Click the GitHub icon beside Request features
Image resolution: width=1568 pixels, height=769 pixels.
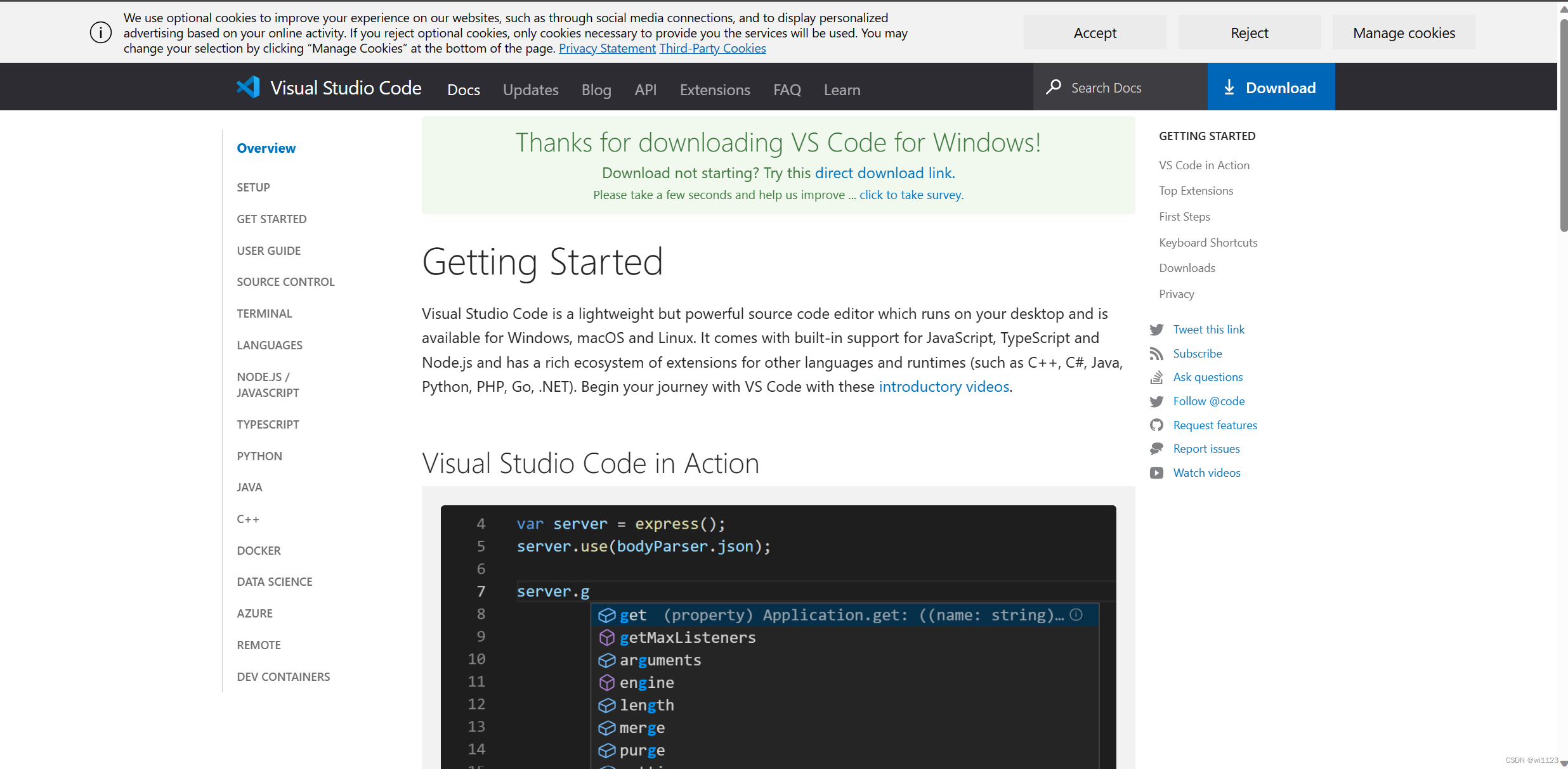coord(1156,425)
